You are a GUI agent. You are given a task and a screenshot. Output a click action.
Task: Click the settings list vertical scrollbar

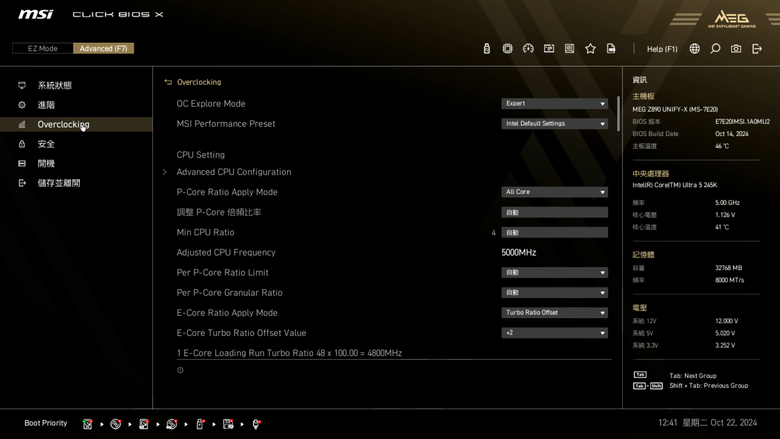click(x=618, y=114)
